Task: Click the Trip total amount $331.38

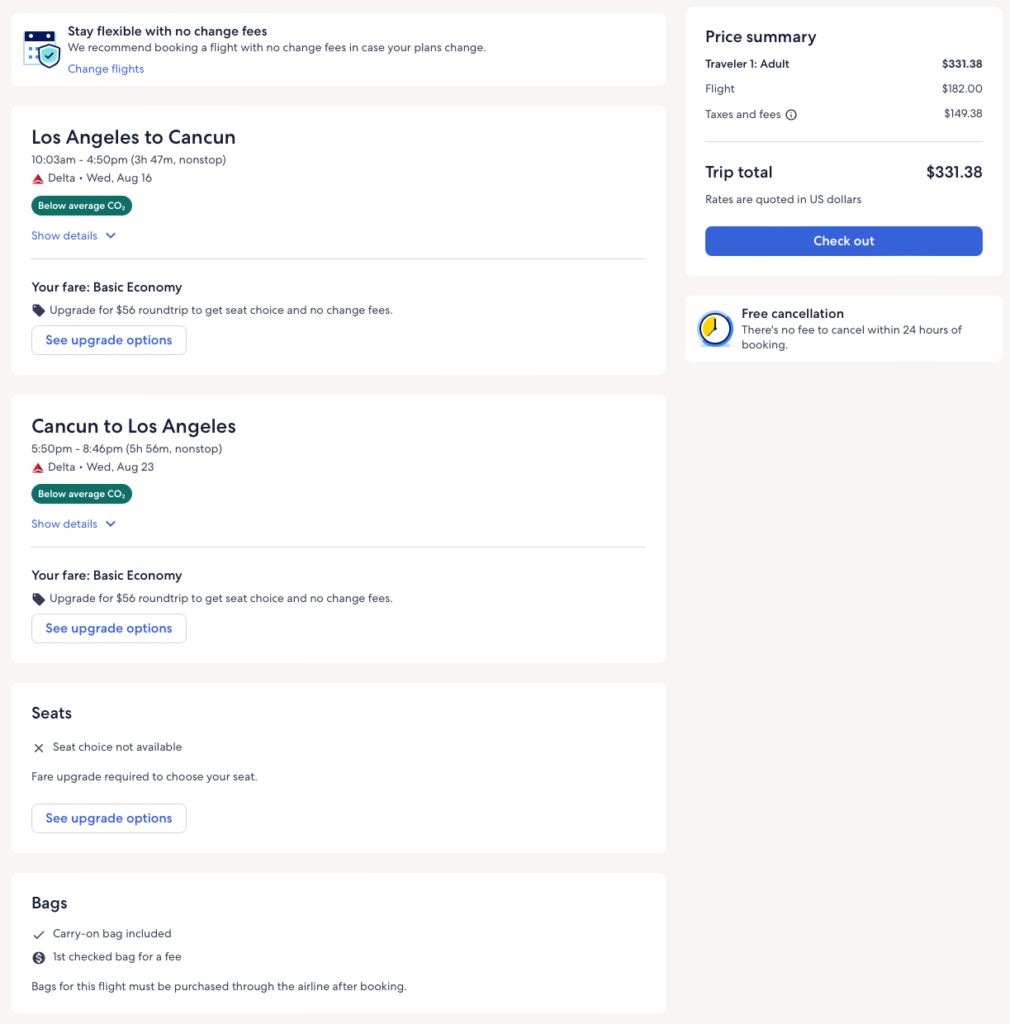Action: (953, 172)
